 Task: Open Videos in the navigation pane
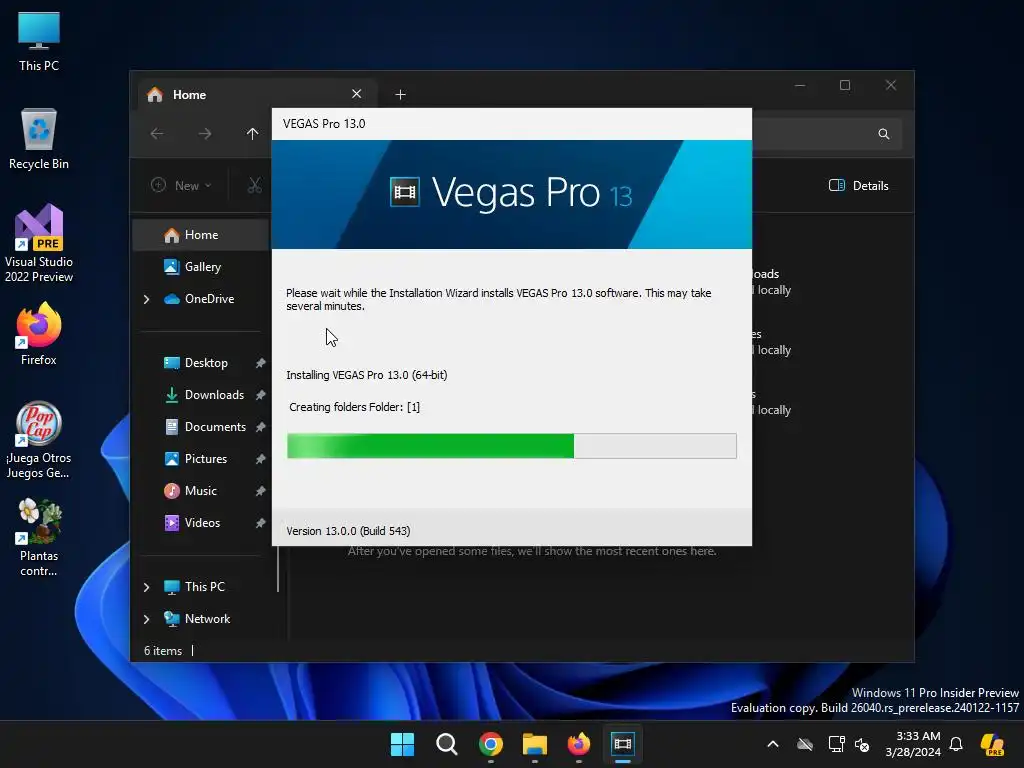pos(201,523)
